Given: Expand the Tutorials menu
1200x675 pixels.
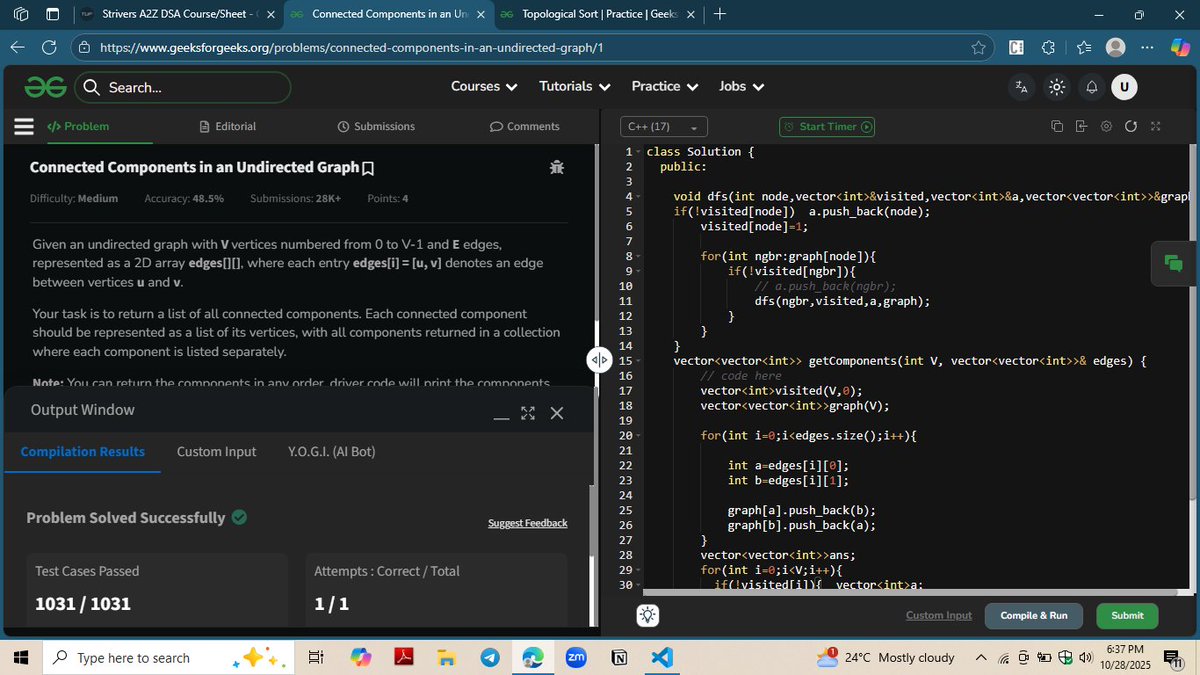Looking at the screenshot, I should pyautogui.click(x=575, y=86).
